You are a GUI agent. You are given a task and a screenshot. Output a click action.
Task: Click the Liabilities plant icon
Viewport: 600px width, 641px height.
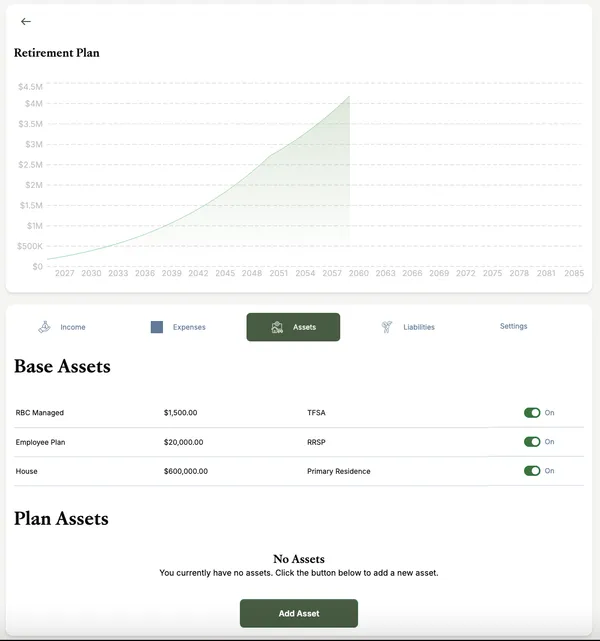pos(387,327)
